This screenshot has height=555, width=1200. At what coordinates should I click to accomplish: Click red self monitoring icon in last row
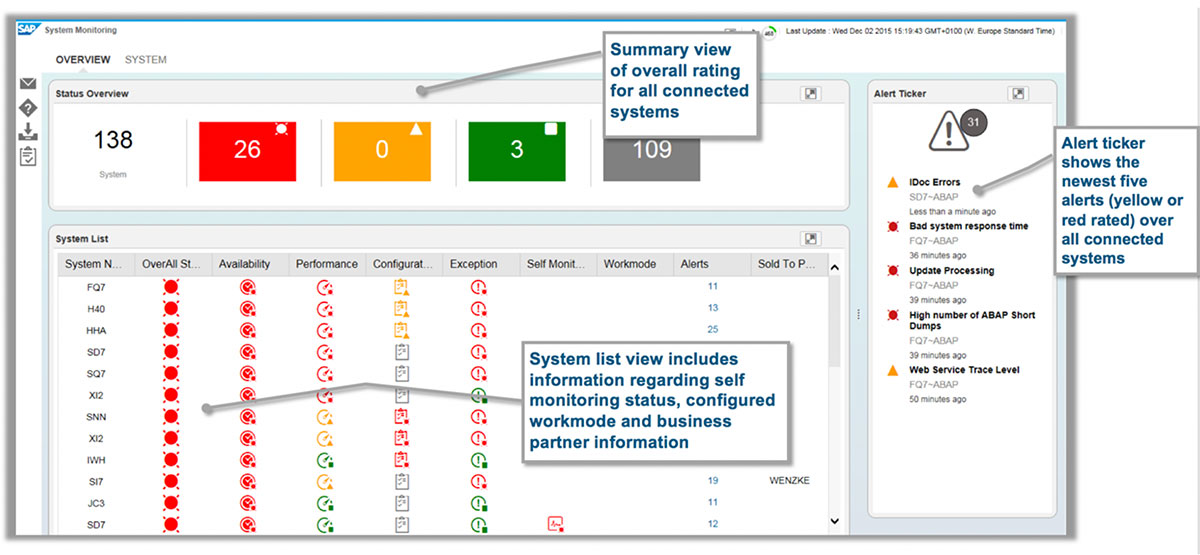tap(555, 524)
